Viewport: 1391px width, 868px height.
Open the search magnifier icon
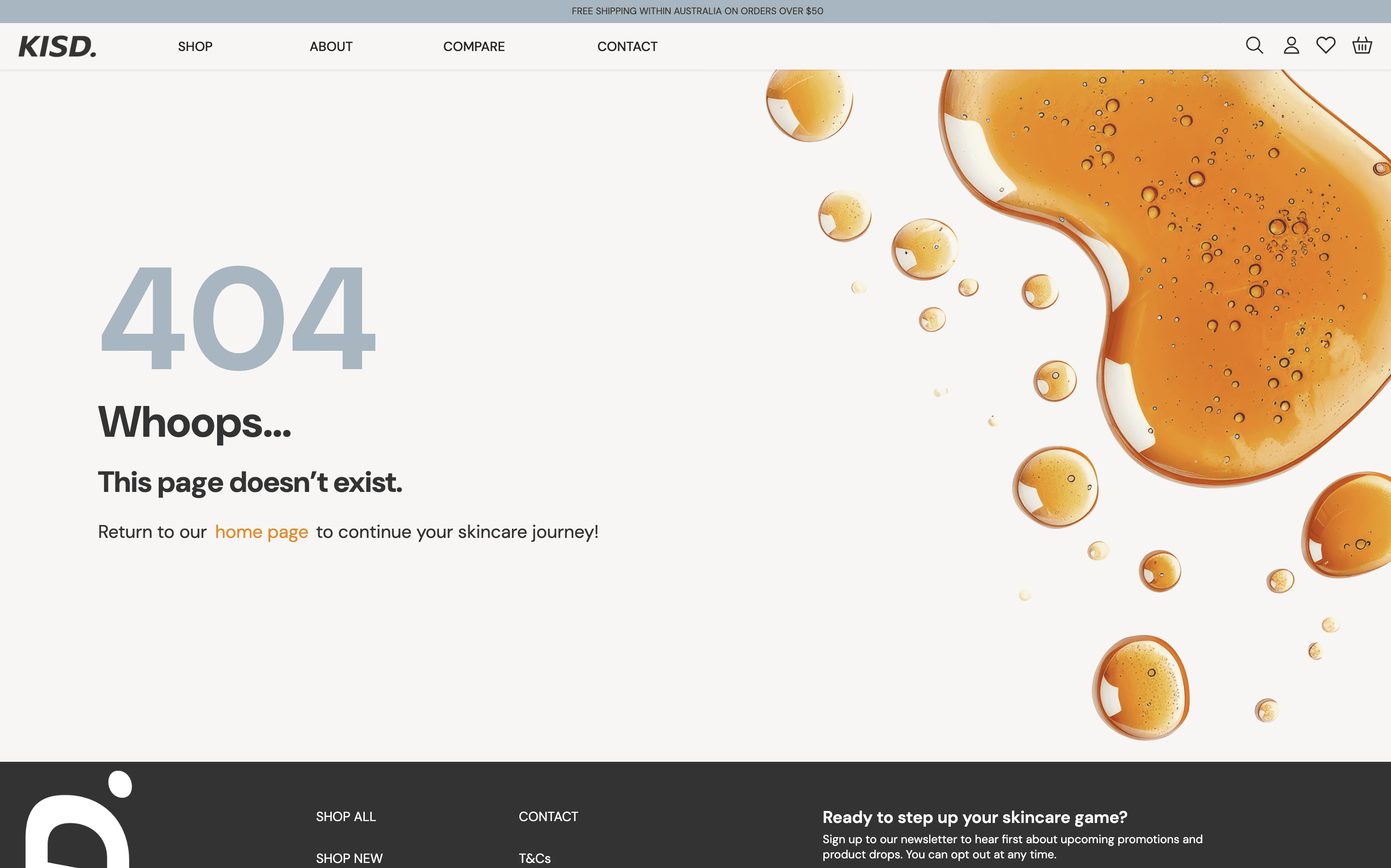click(1254, 46)
